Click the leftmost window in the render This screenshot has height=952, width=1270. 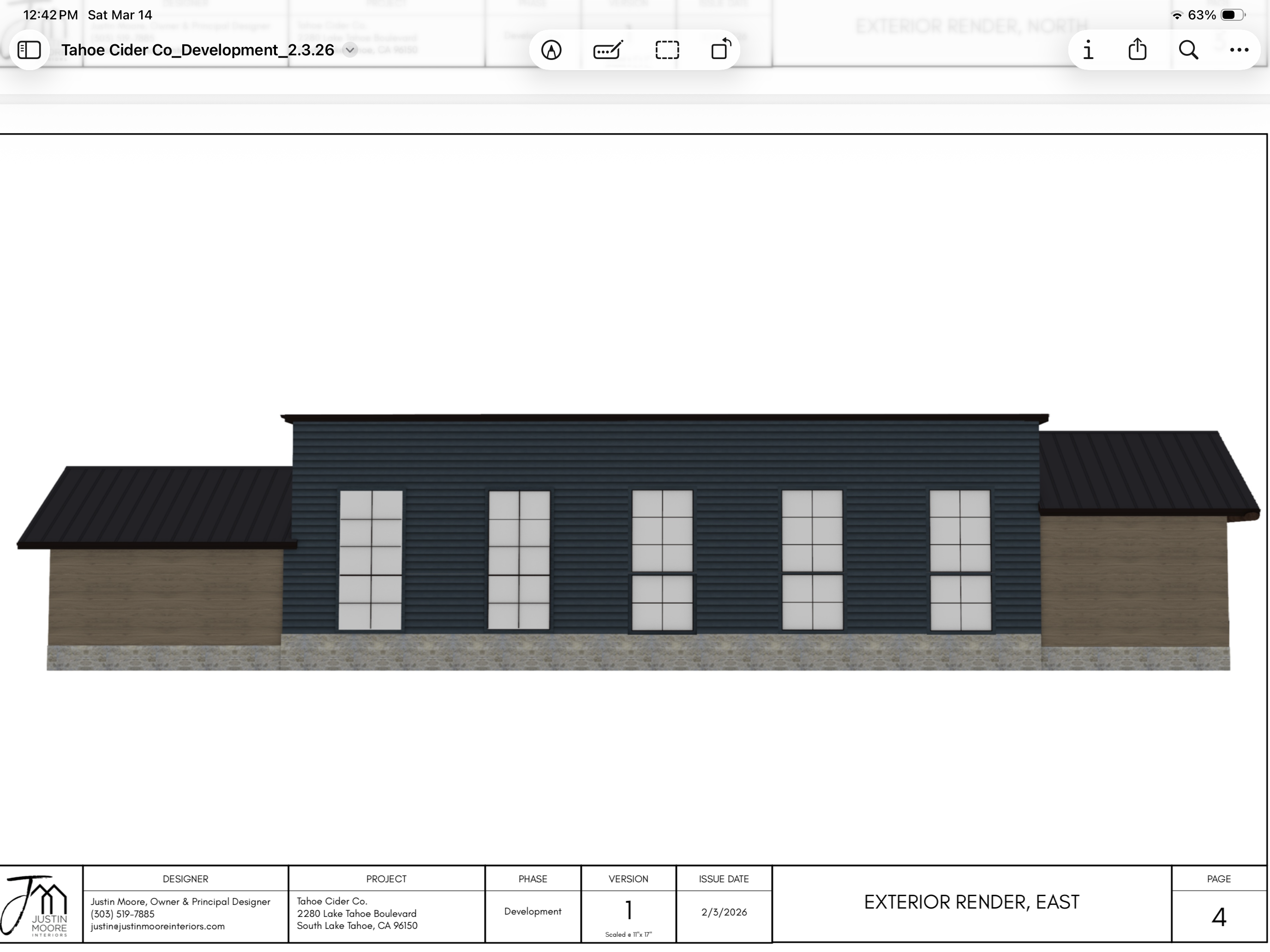tap(370, 559)
